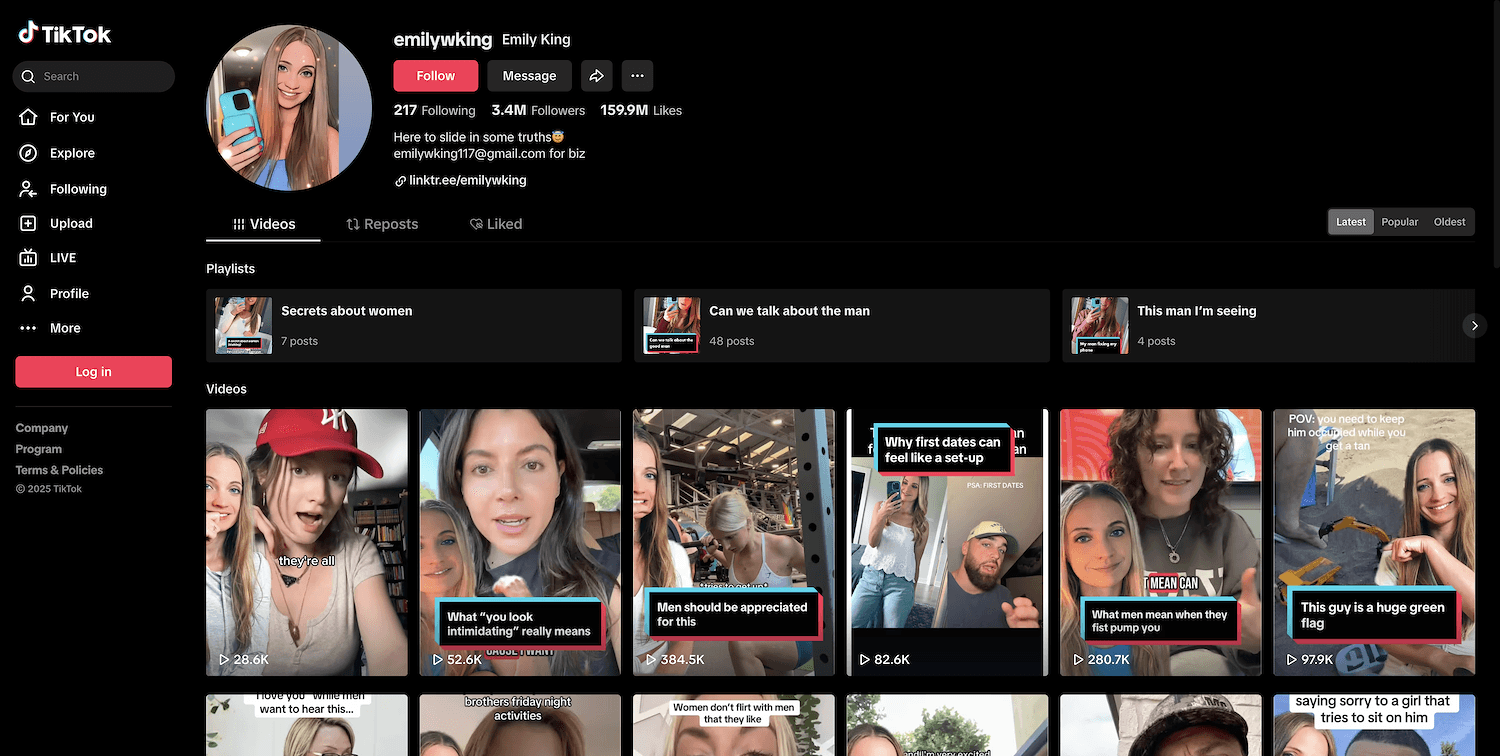The image size is (1500, 756).
Task: Open the linktr.ee/emilywking link
Action: coord(467,181)
